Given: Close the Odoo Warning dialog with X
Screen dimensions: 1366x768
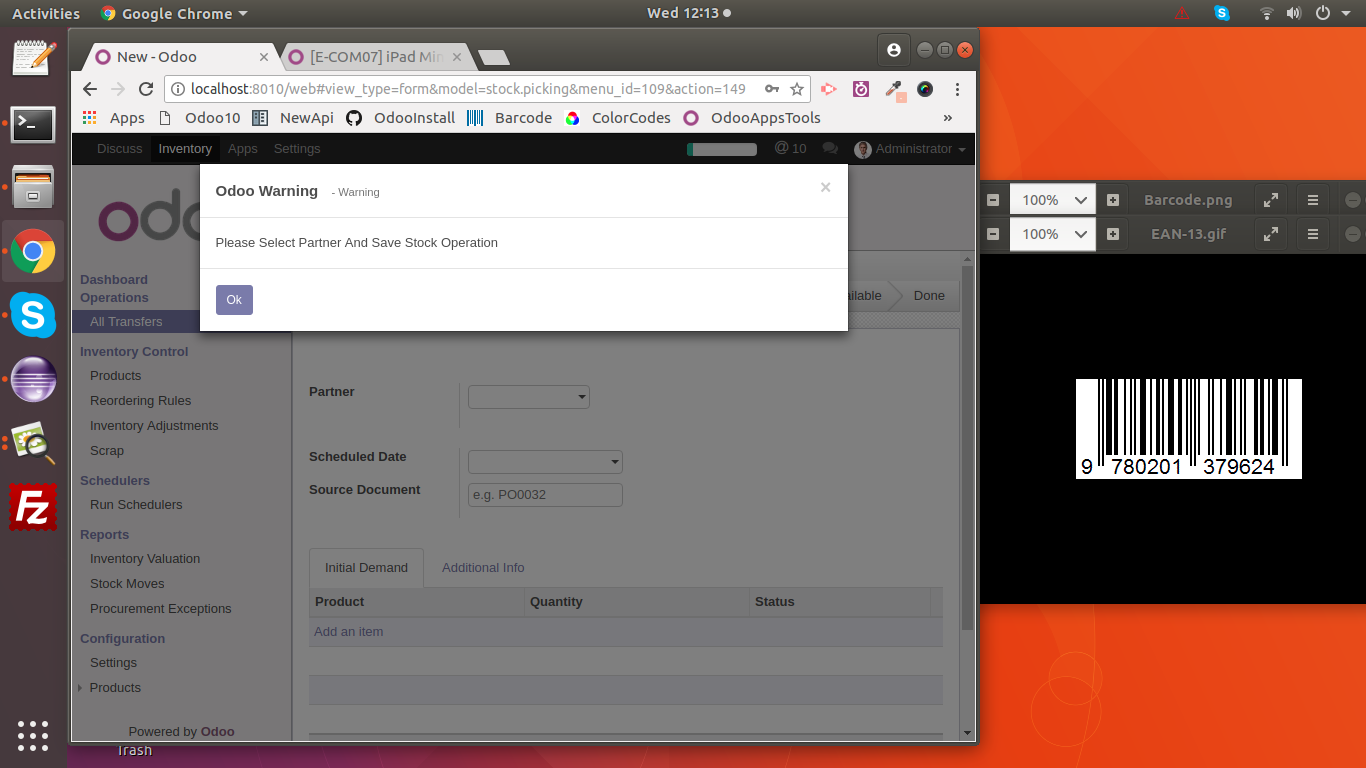Looking at the screenshot, I should (825, 187).
